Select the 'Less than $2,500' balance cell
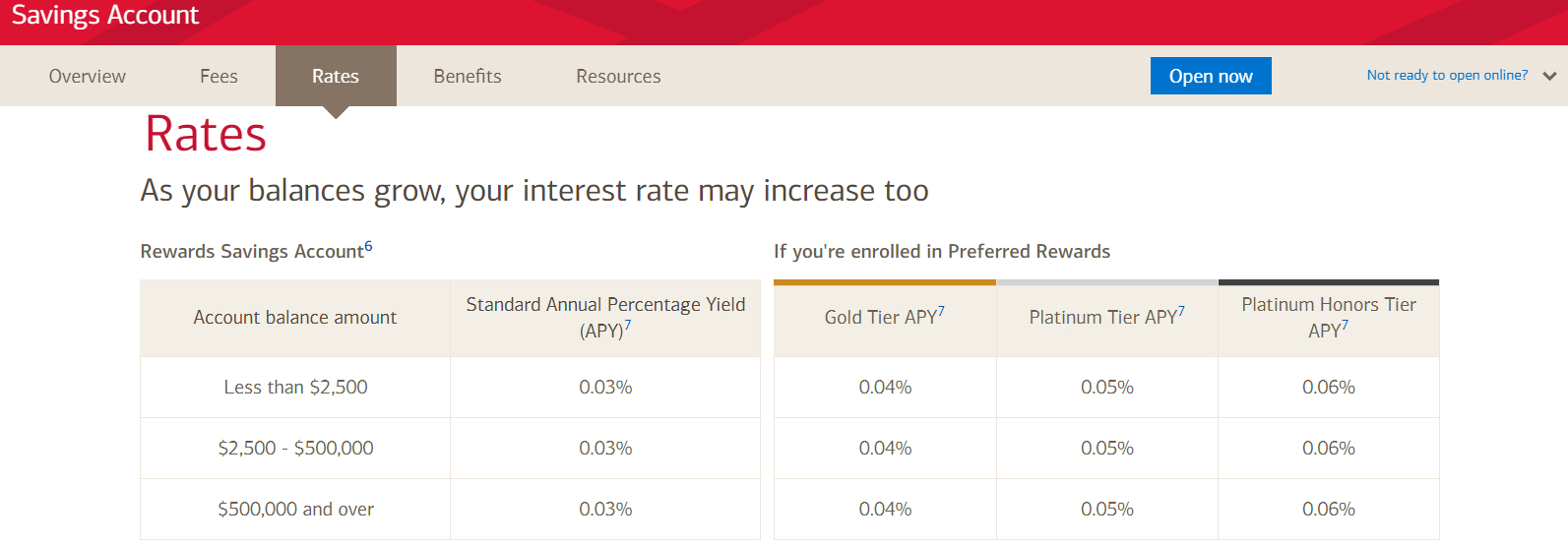The width and height of the screenshot is (1568, 545). tap(295, 388)
